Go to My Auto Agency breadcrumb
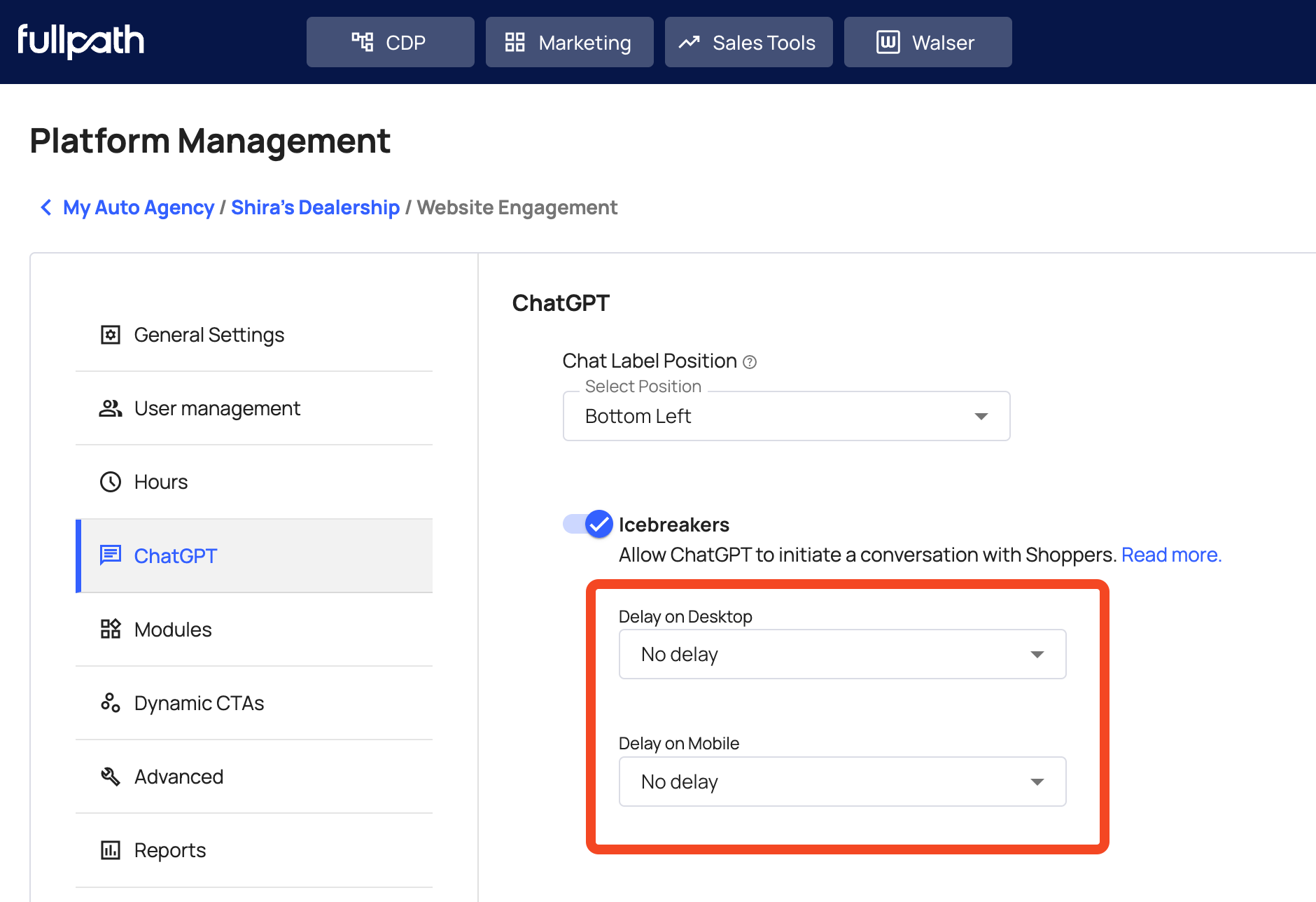 138,207
